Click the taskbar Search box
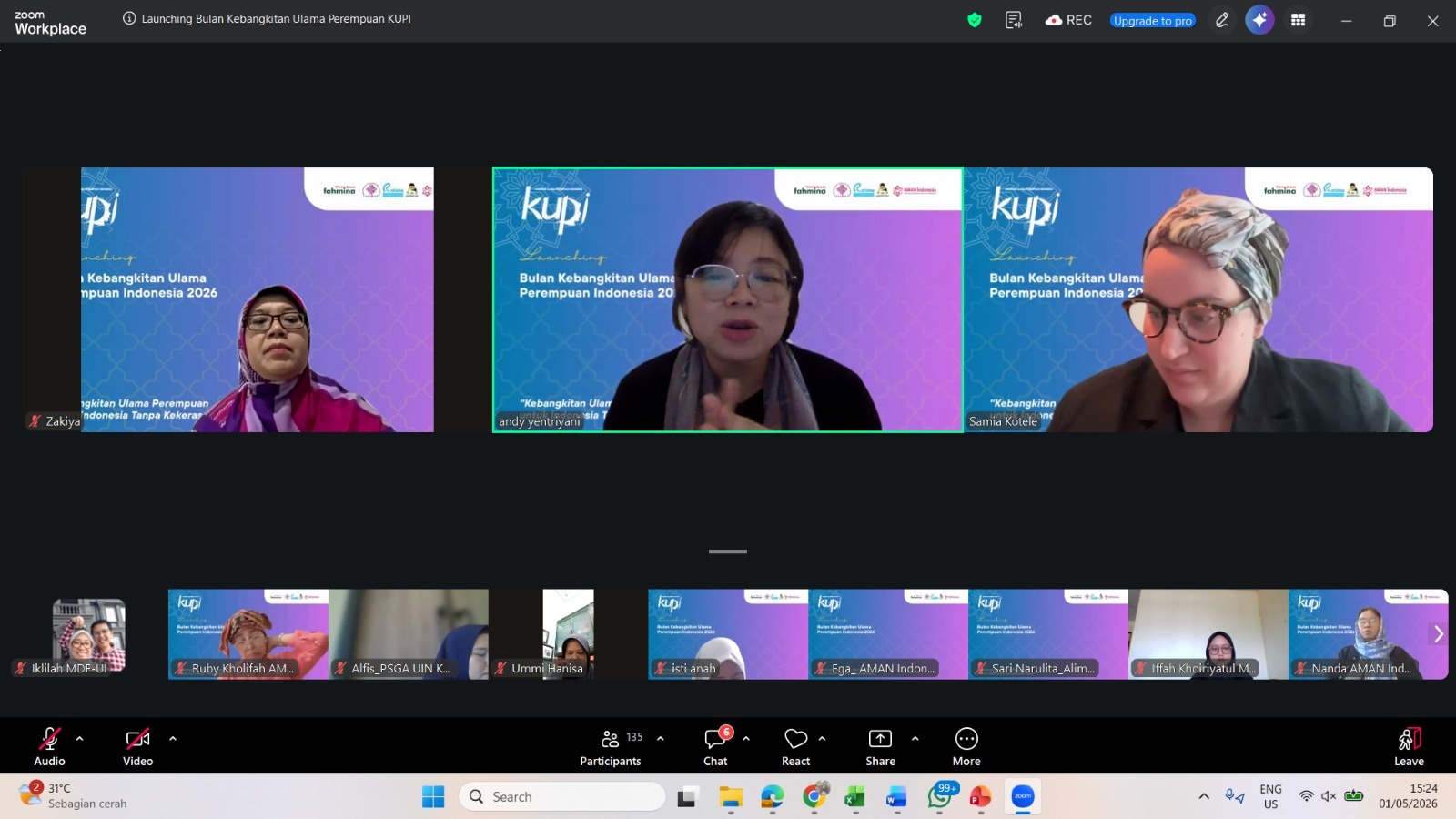 pos(562,797)
